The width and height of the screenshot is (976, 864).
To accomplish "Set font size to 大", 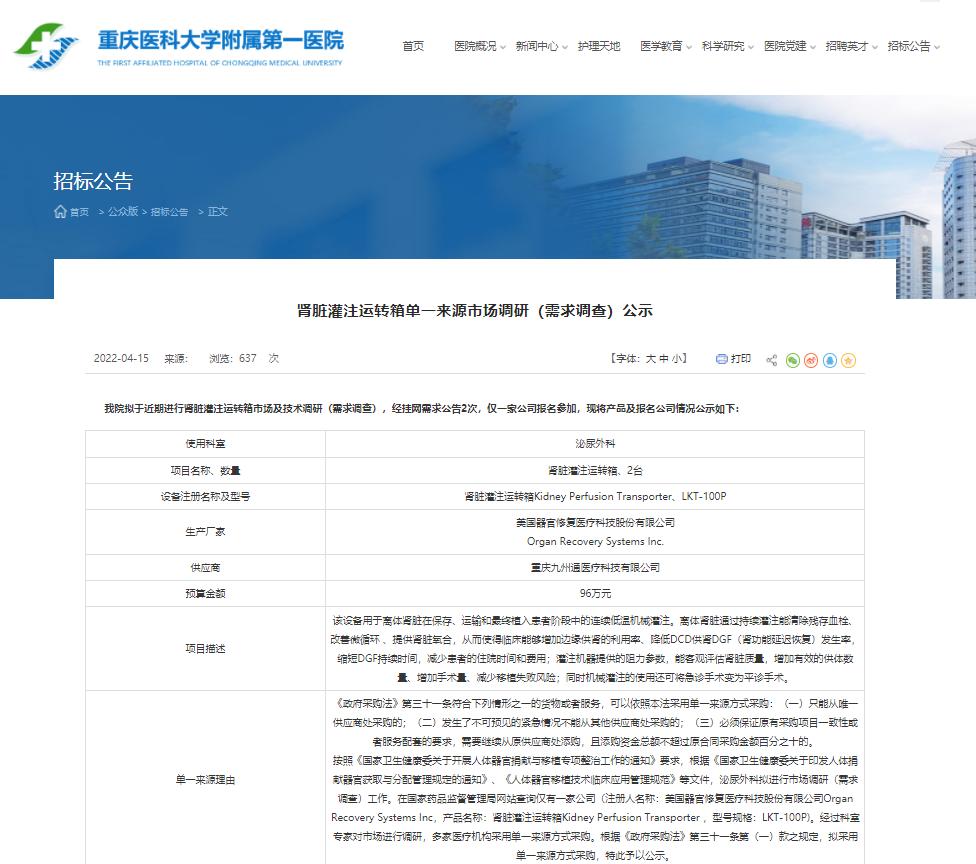I will point(650,359).
